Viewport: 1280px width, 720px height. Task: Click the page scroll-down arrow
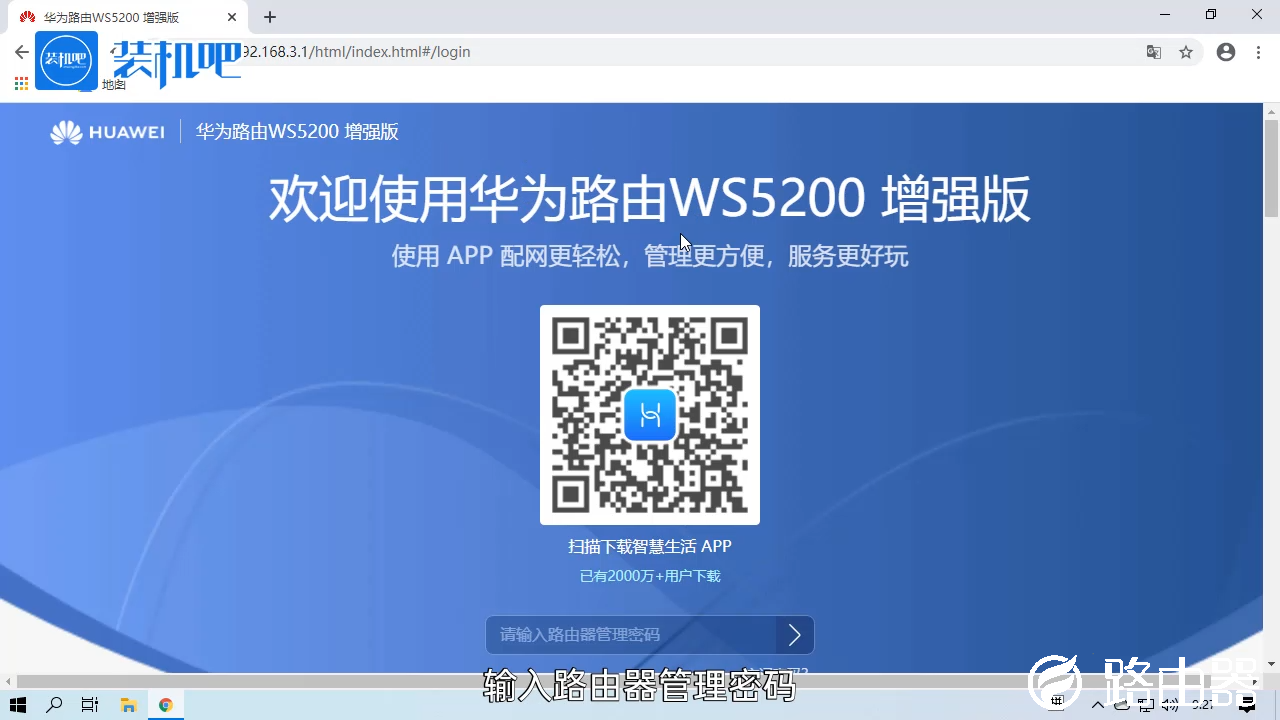coord(1271,664)
